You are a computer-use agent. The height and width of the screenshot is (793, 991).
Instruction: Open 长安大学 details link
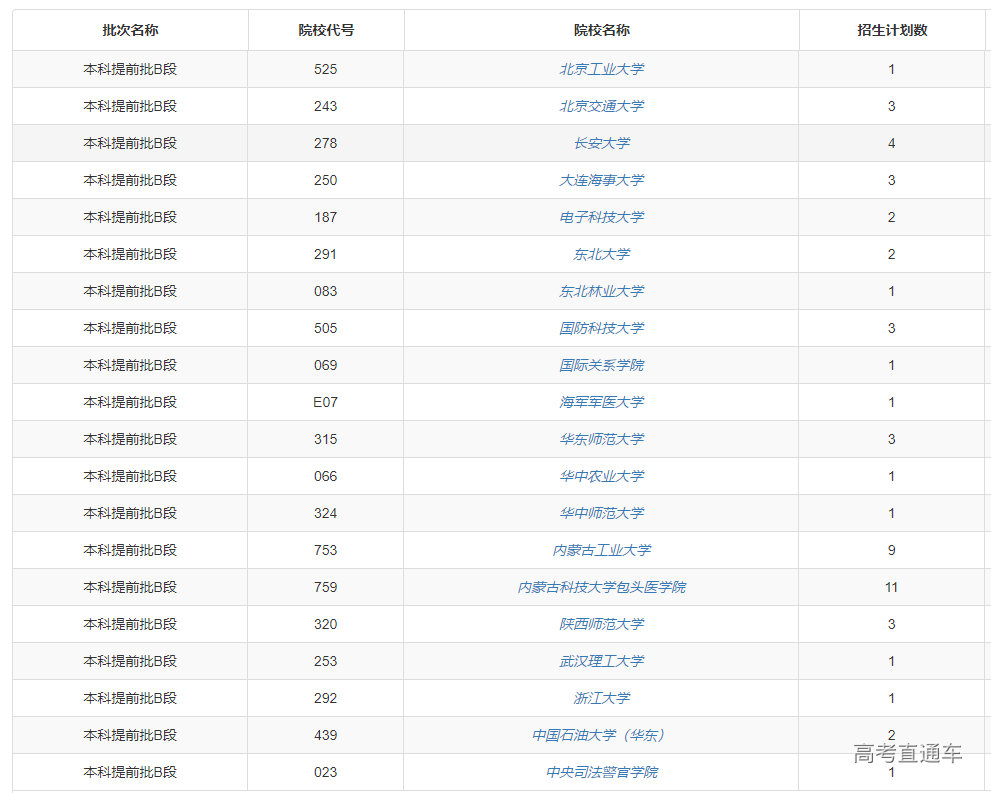coord(601,143)
